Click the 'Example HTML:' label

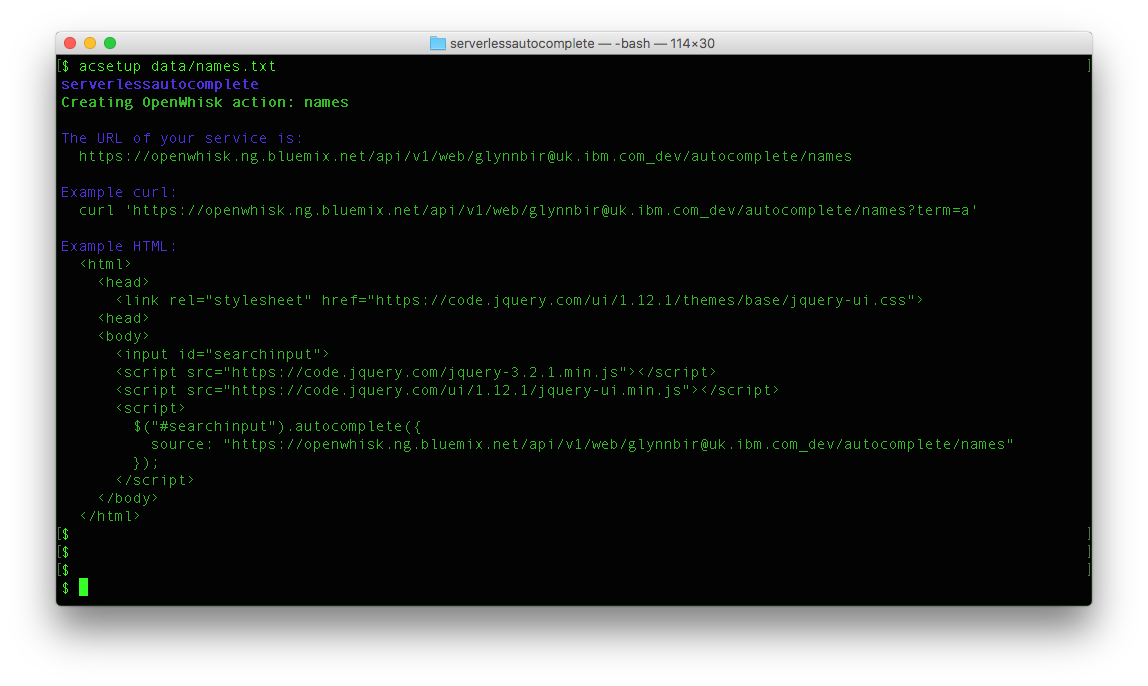(119, 247)
